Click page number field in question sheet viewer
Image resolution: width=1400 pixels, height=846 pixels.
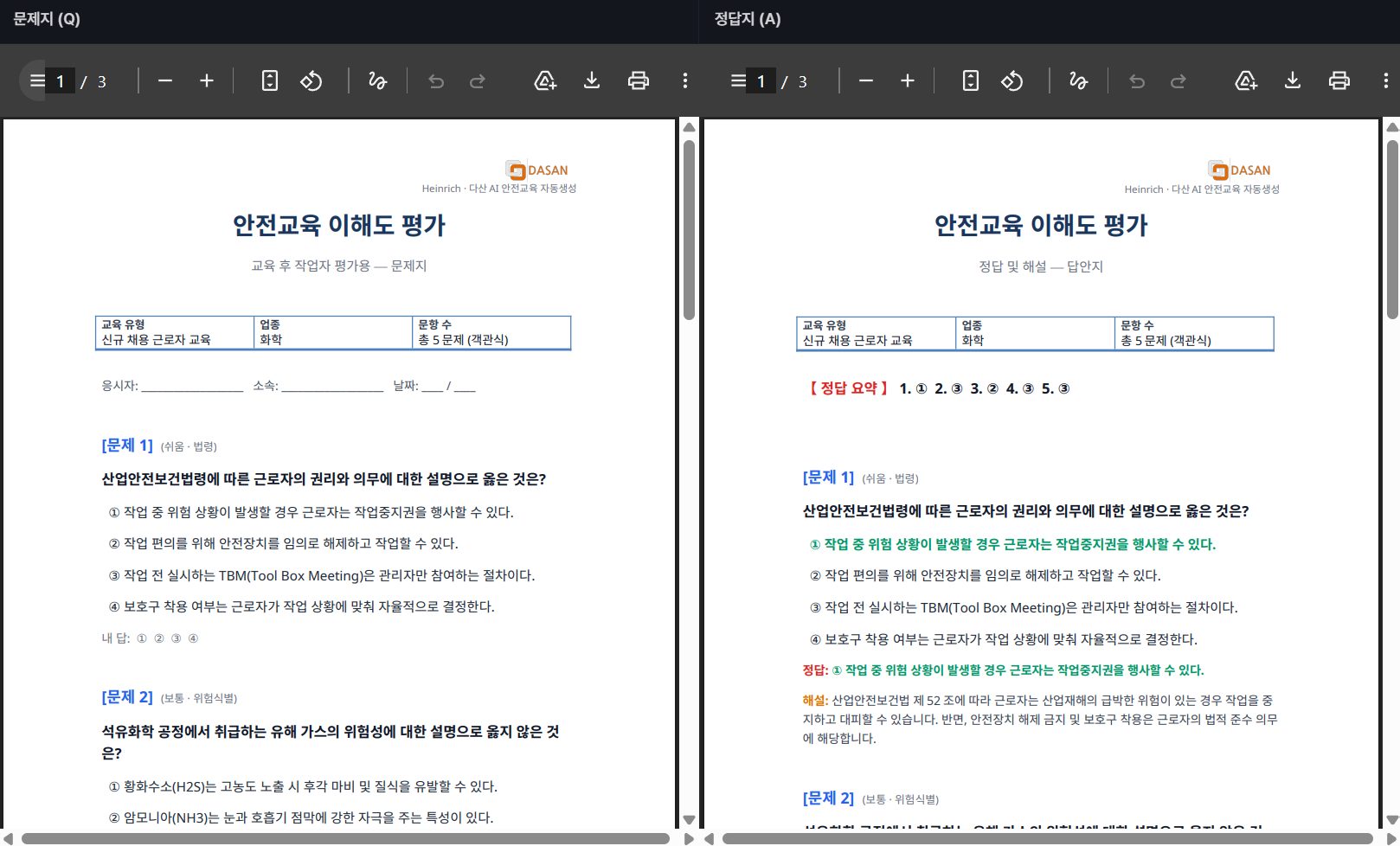pos(60,81)
